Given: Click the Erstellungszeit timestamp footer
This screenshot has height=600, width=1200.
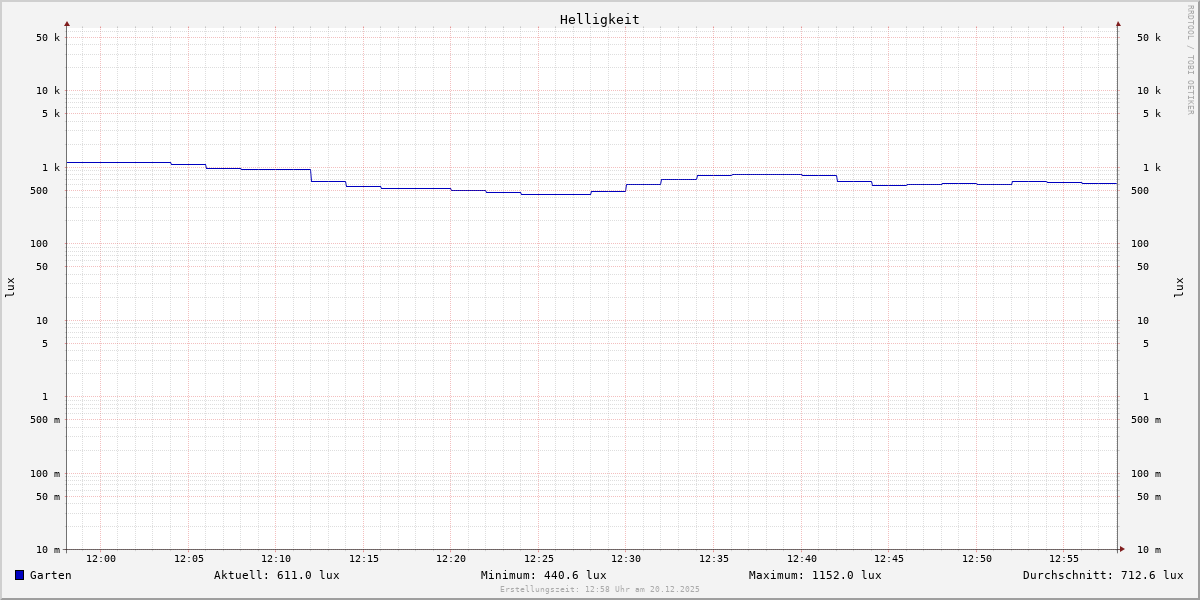Looking at the screenshot, I should [x=599, y=590].
